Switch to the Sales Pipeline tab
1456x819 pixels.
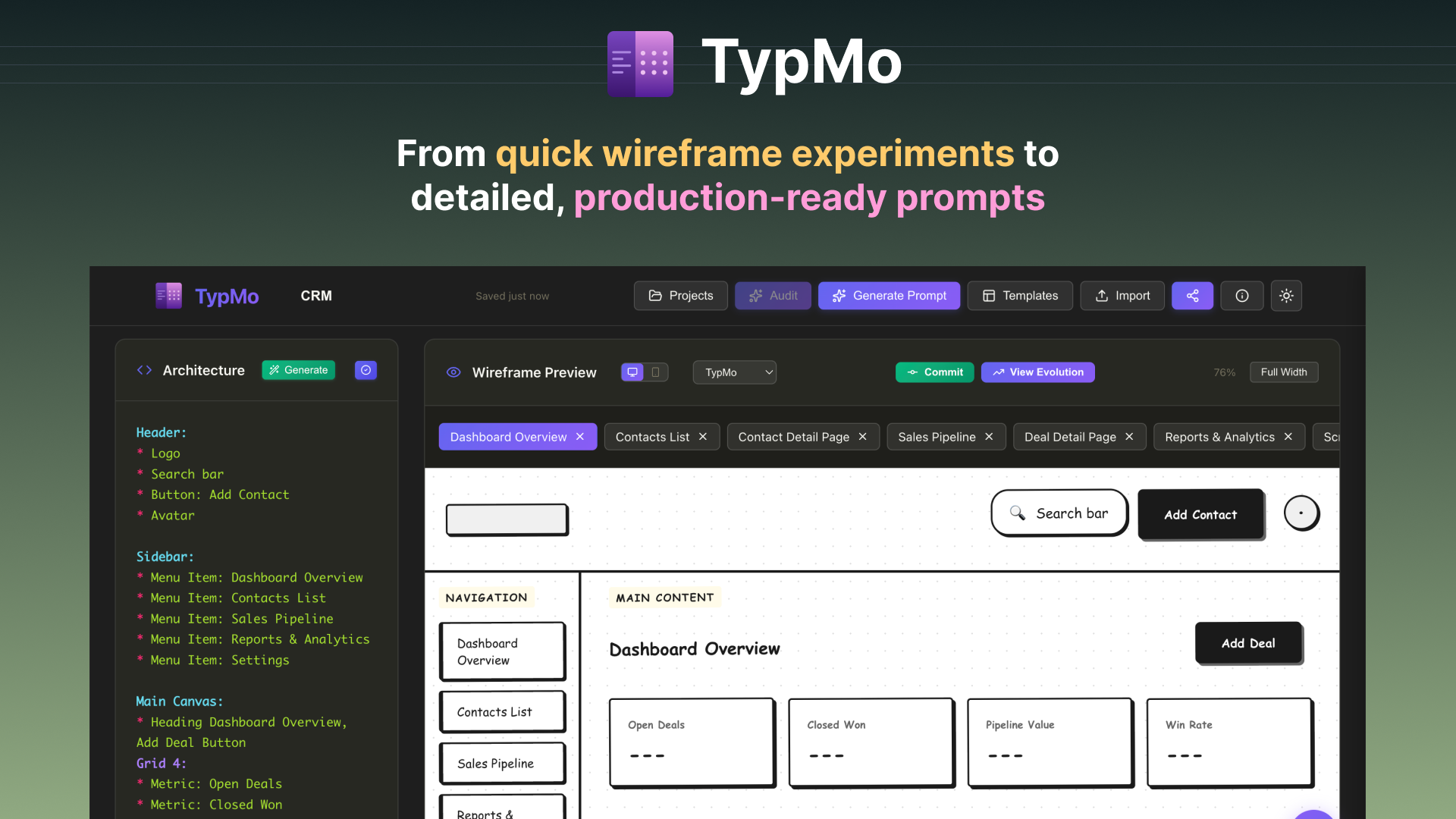coord(937,437)
